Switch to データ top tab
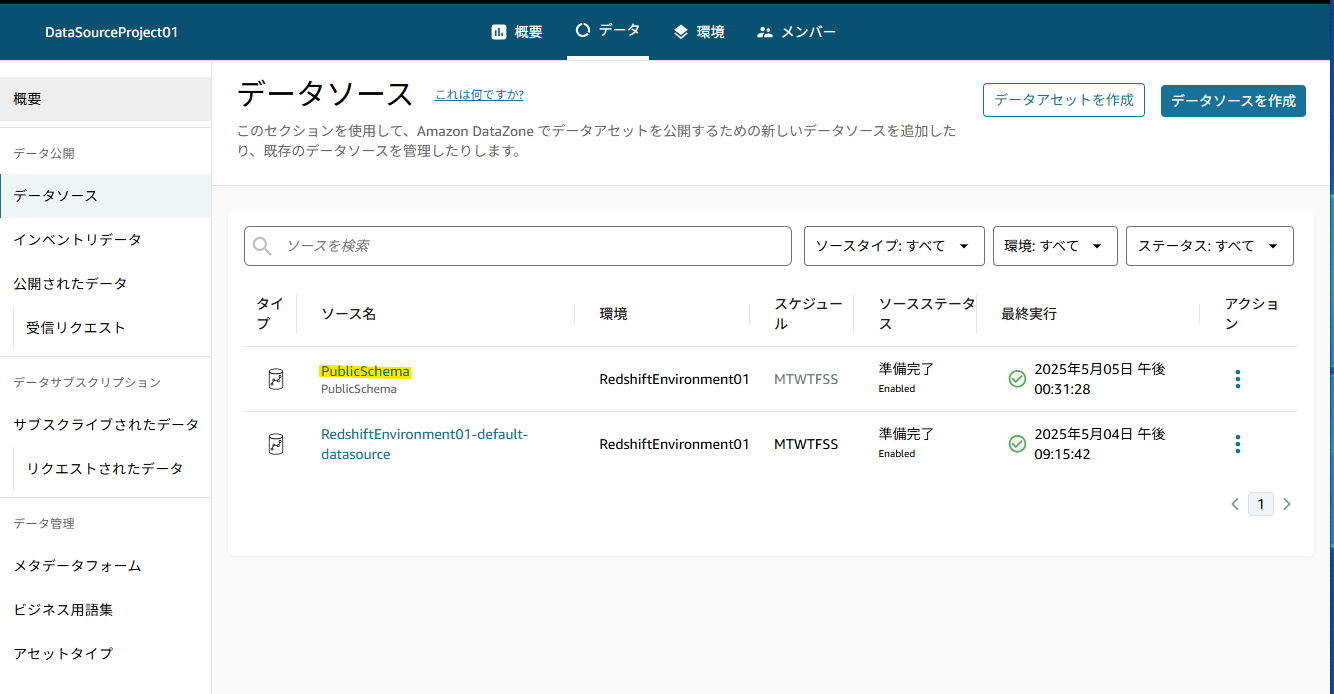 coord(608,31)
